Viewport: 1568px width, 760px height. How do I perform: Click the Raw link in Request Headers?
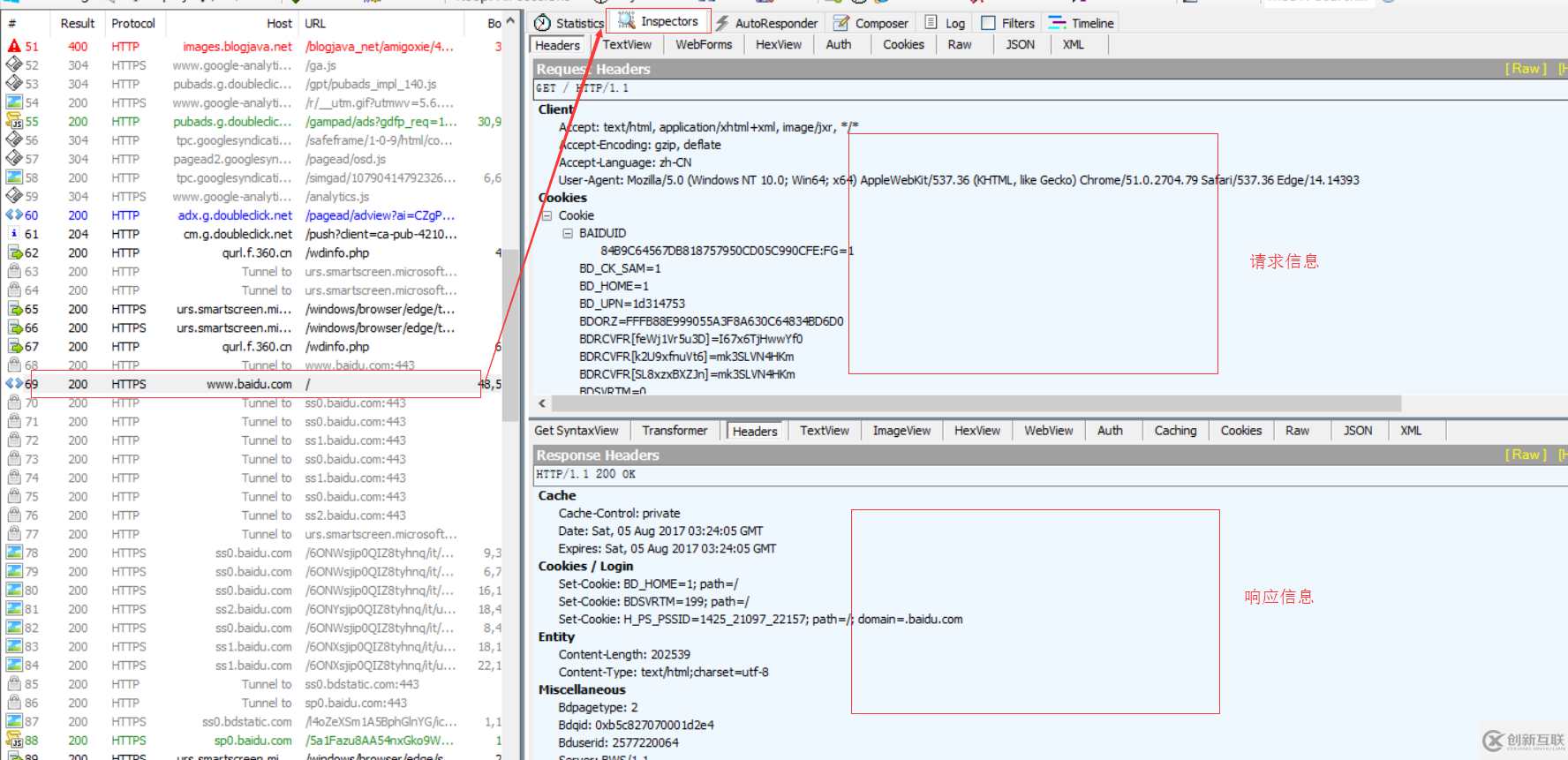[1526, 69]
